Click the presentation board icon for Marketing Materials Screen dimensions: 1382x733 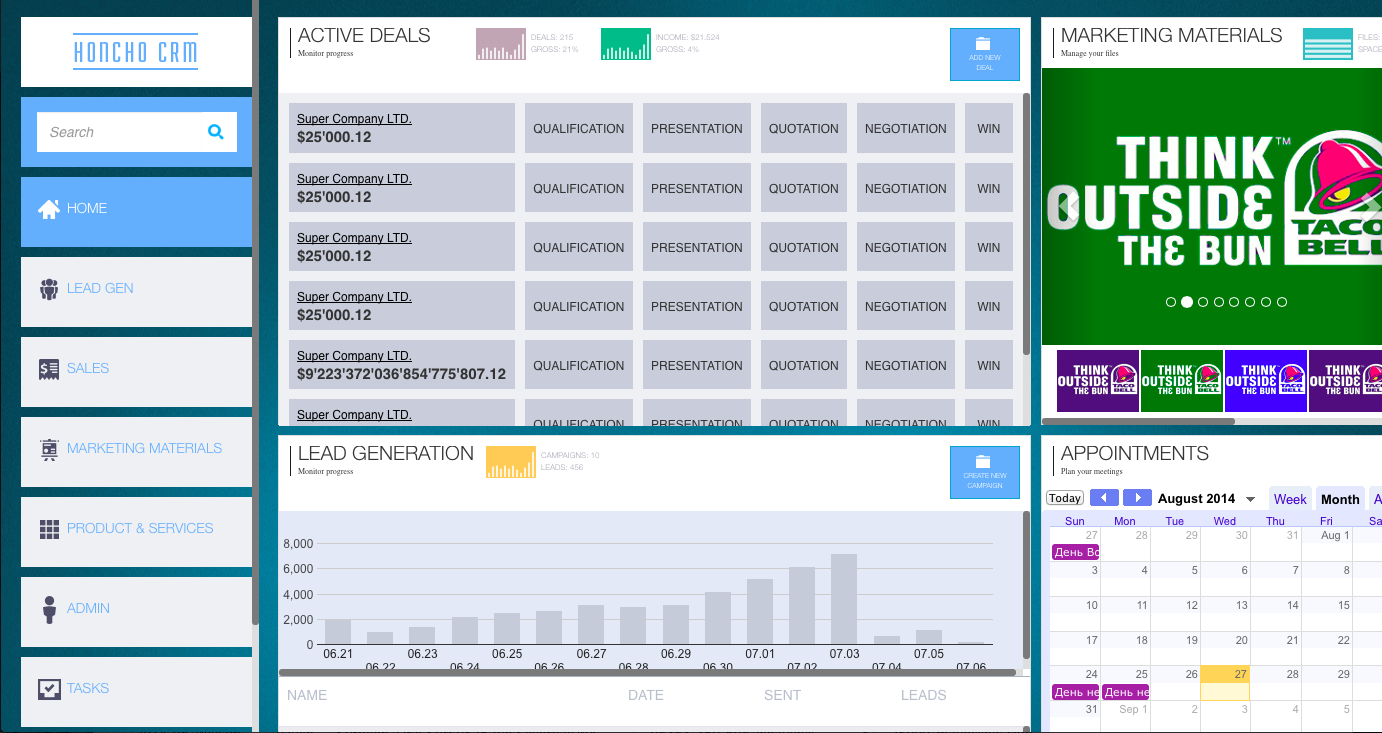[49, 449]
